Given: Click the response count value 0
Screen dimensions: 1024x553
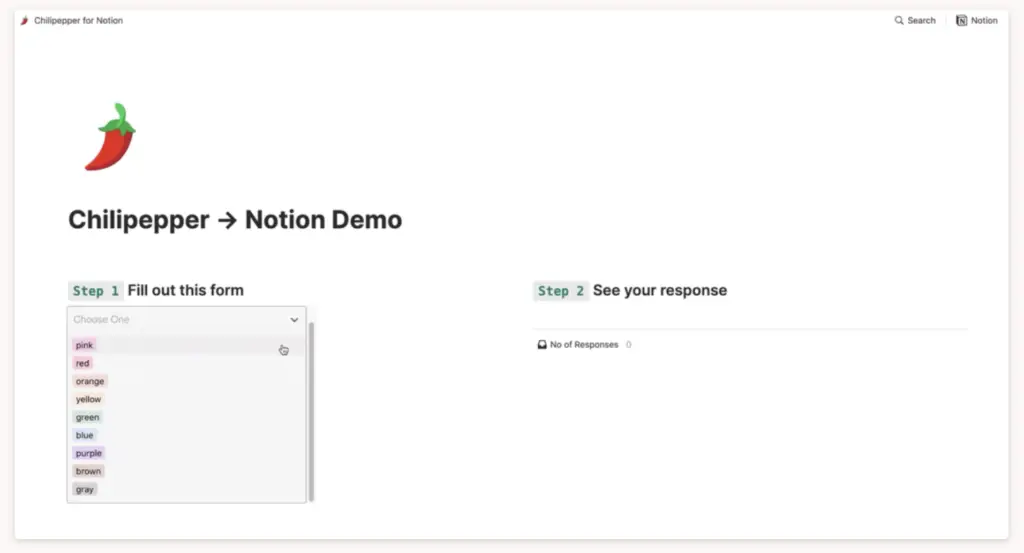Looking at the screenshot, I should coord(628,345).
